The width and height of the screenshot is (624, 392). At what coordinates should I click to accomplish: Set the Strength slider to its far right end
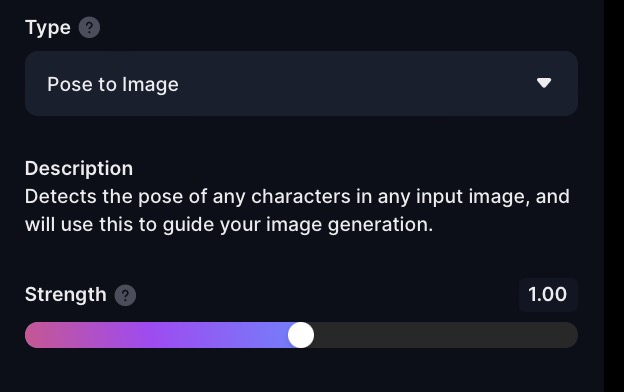(572, 335)
